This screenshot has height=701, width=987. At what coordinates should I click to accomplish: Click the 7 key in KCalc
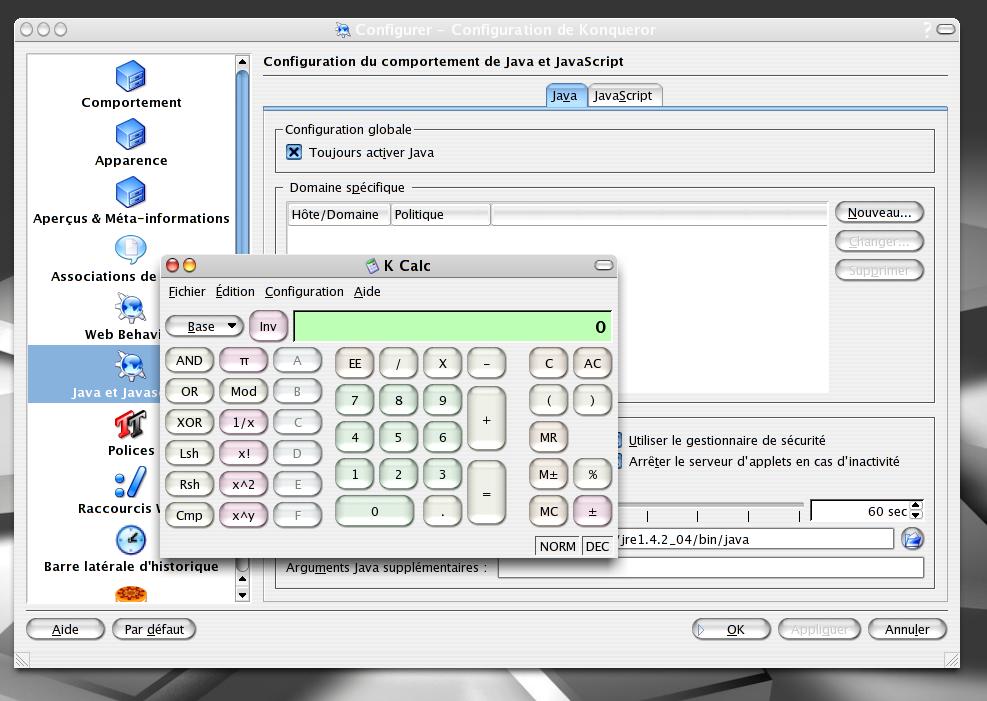[x=354, y=400]
